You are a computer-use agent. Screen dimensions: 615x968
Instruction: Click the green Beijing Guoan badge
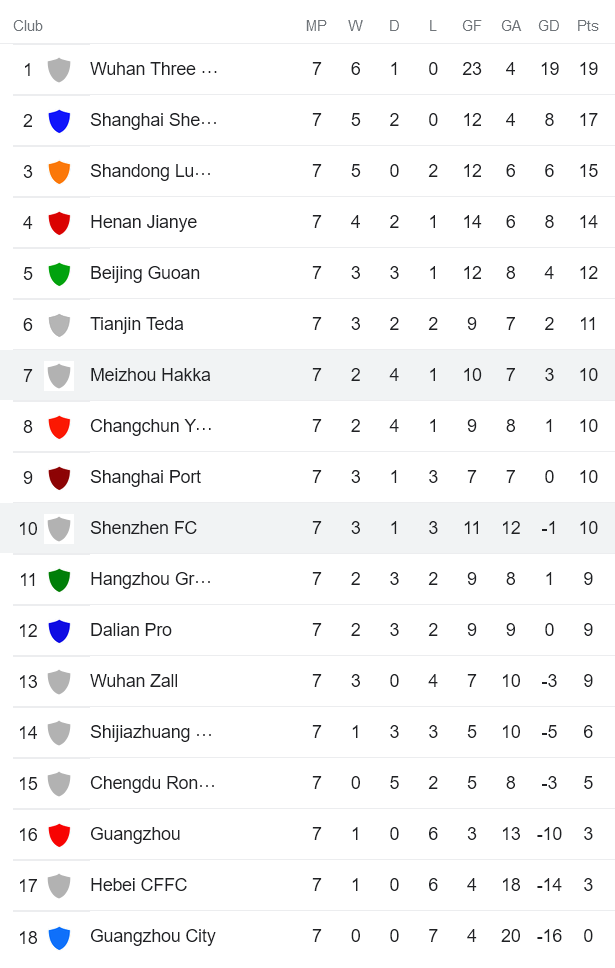tap(59, 273)
